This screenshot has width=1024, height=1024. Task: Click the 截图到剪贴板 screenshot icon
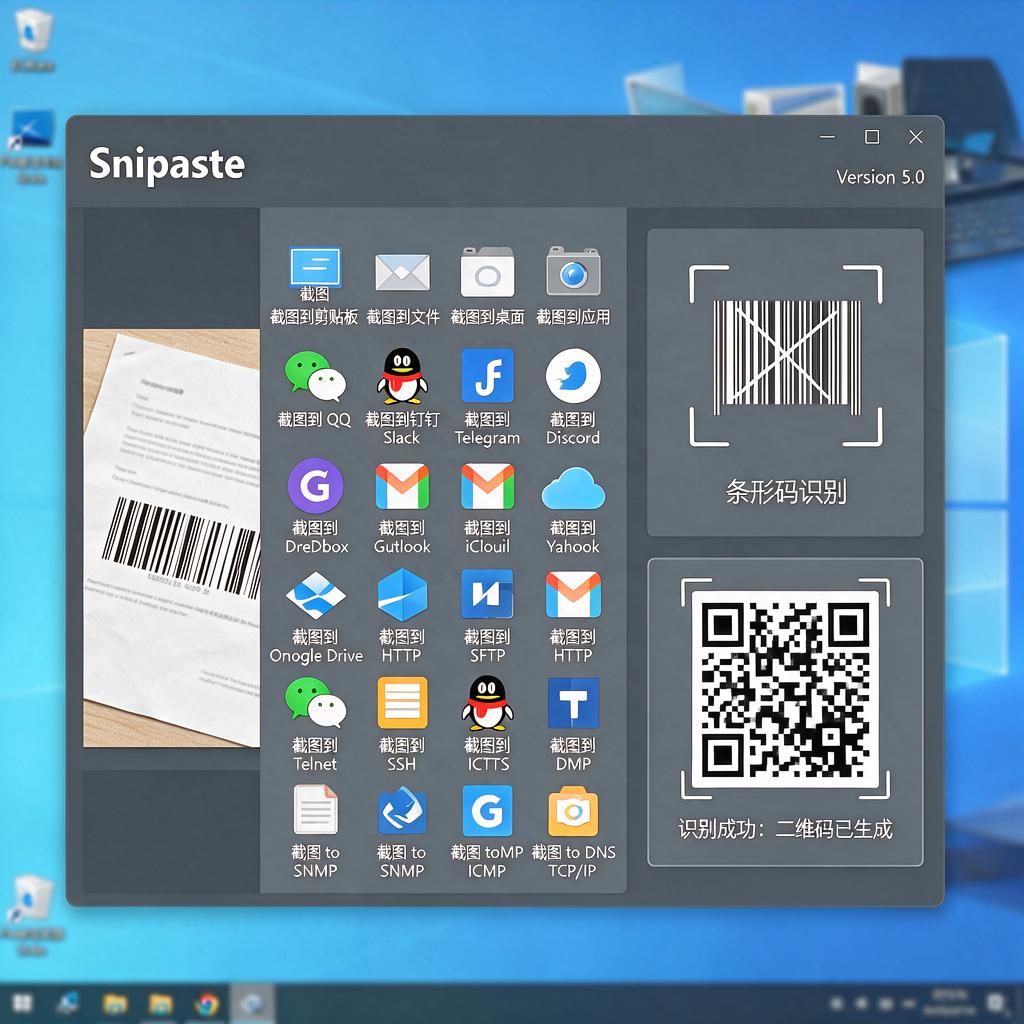315,267
